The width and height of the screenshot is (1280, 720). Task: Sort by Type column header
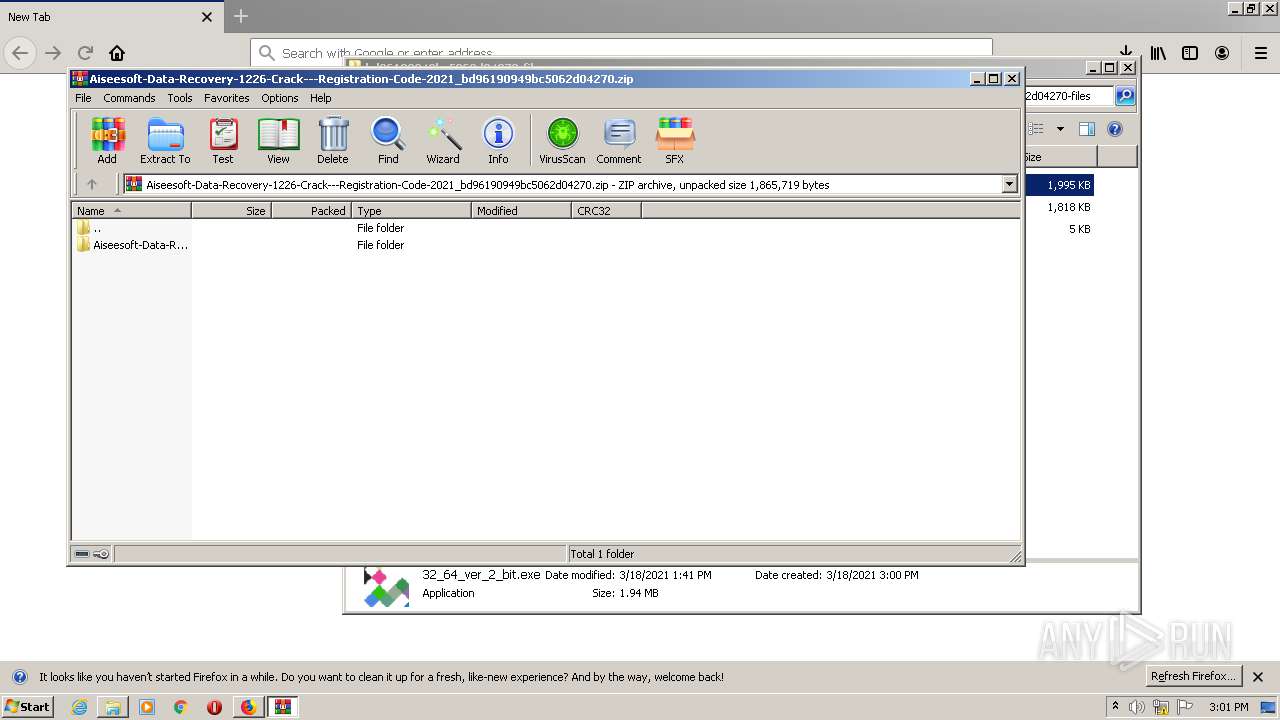click(x=411, y=211)
